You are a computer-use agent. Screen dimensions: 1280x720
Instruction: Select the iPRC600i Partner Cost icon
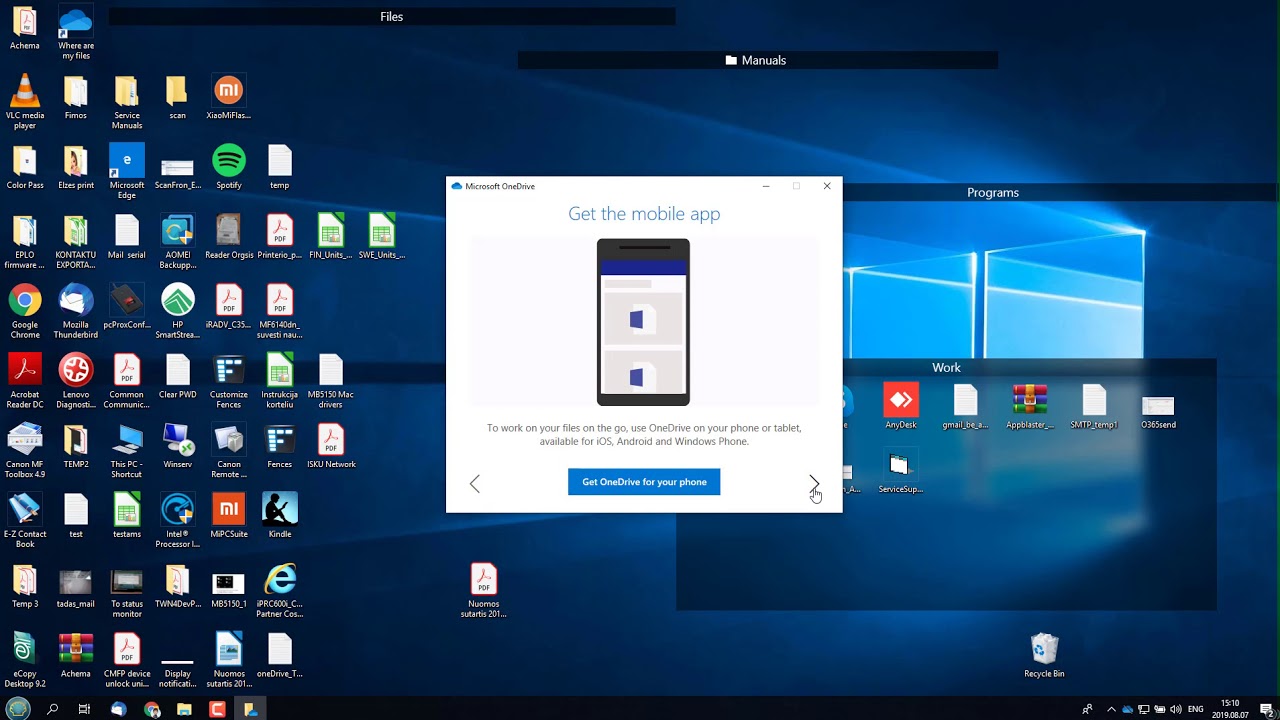pyautogui.click(x=280, y=591)
